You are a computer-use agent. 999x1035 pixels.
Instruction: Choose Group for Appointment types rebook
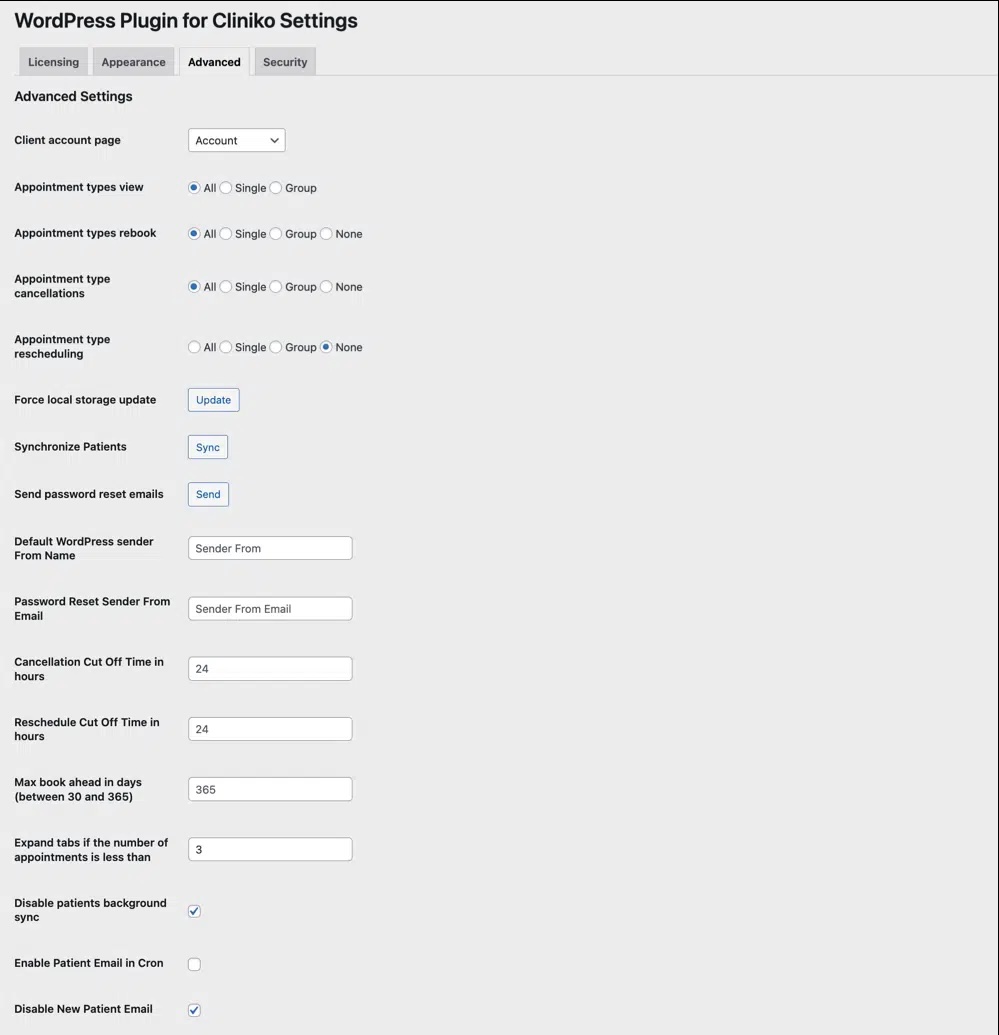coord(276,234)
